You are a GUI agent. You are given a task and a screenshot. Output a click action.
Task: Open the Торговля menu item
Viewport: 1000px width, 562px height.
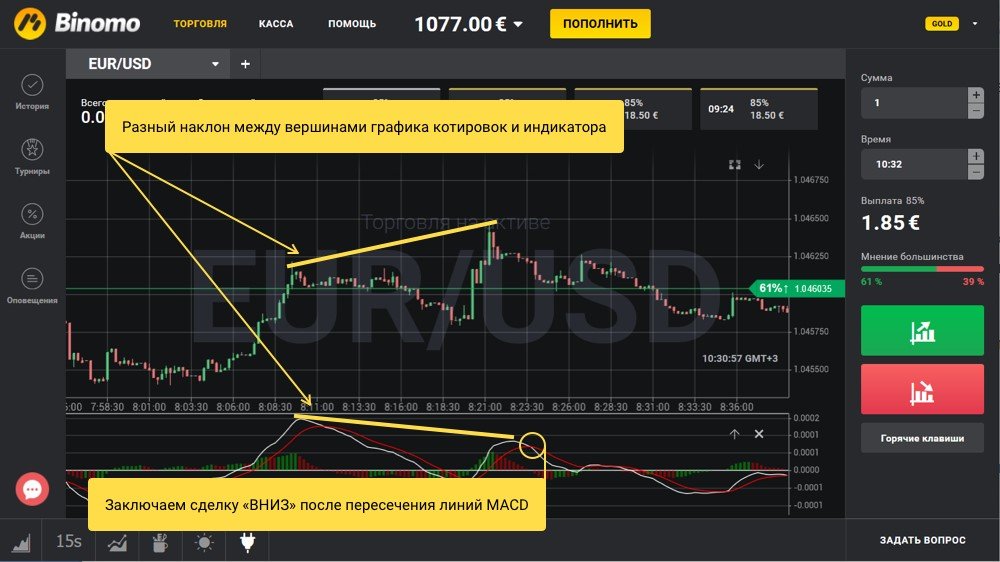200,24
